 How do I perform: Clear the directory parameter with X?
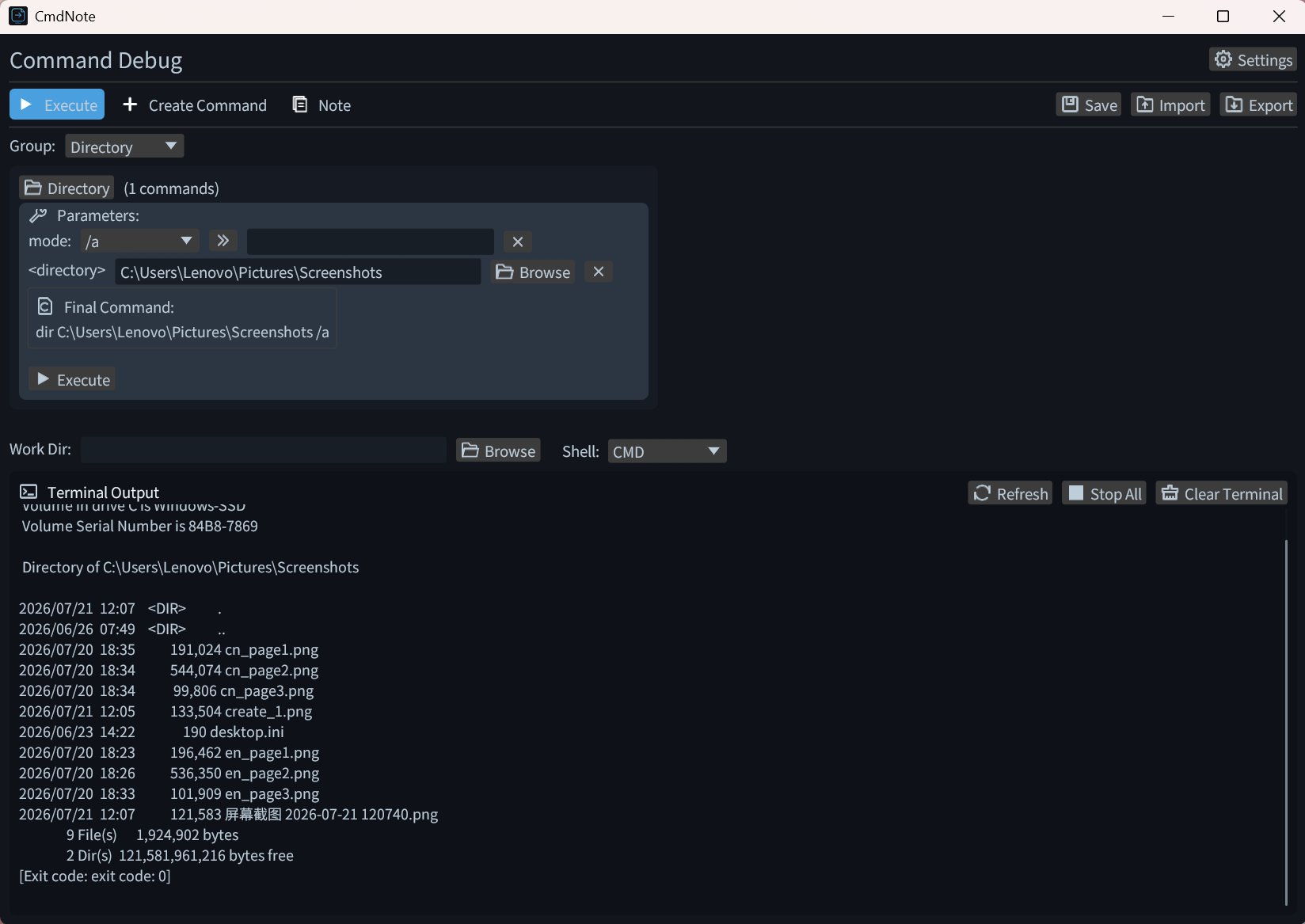coord(599,272)
